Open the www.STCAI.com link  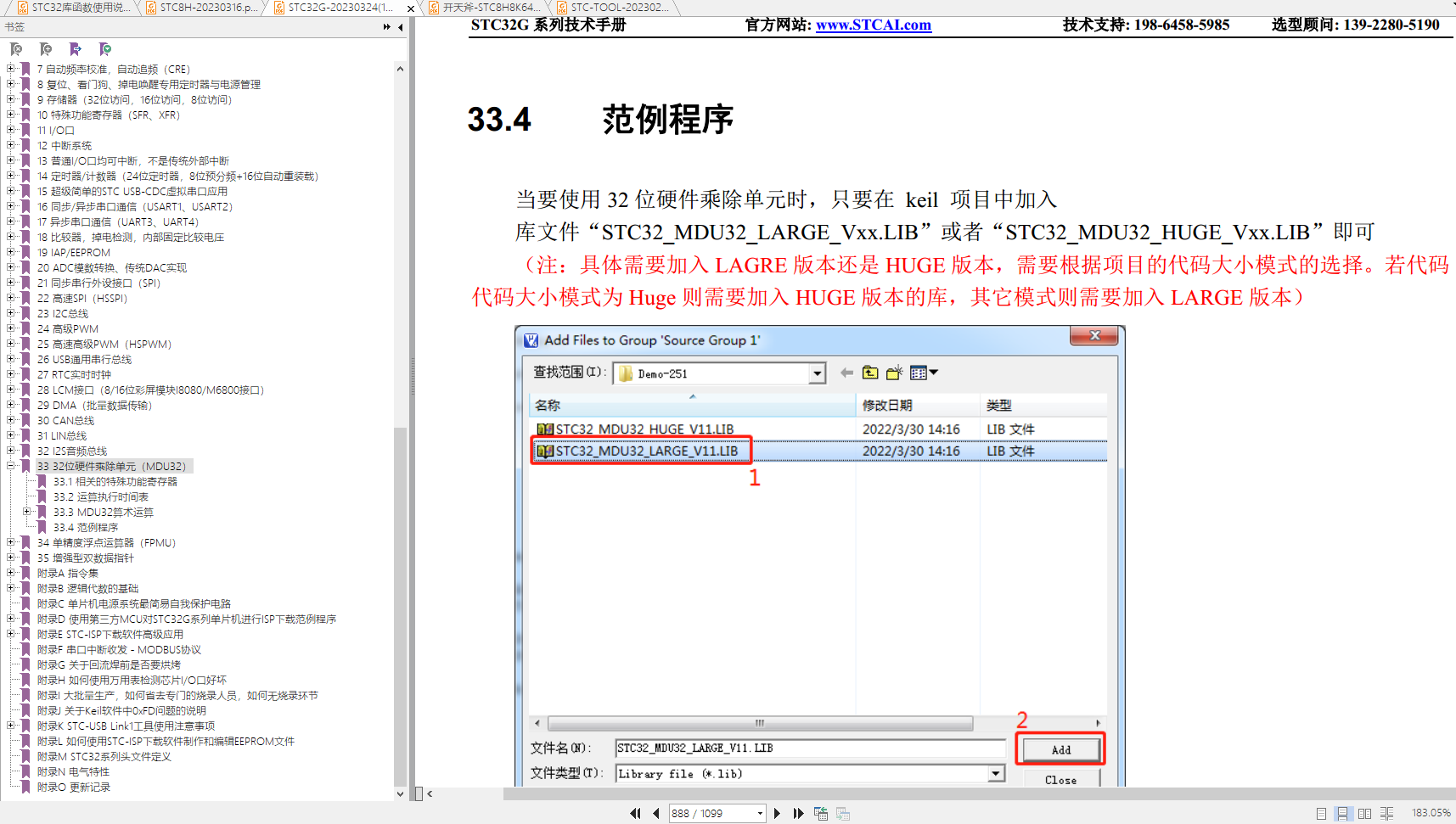(x=874, y=25)
